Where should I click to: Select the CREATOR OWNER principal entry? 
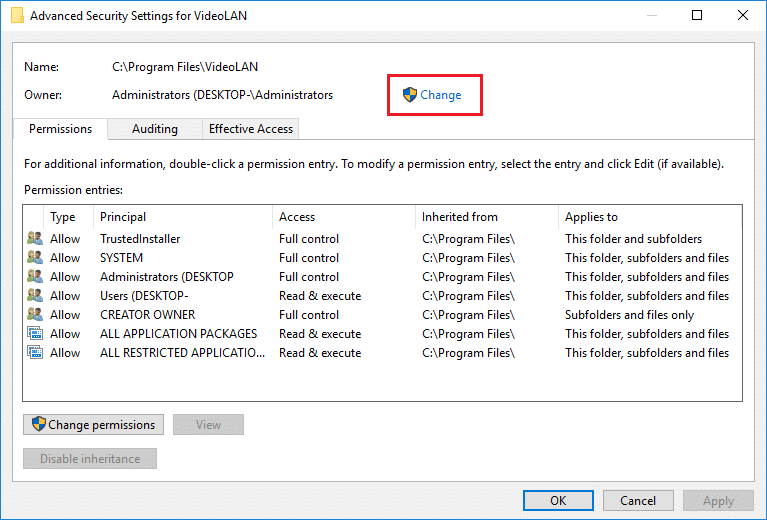pyautogui.click(x=147, y=315)
